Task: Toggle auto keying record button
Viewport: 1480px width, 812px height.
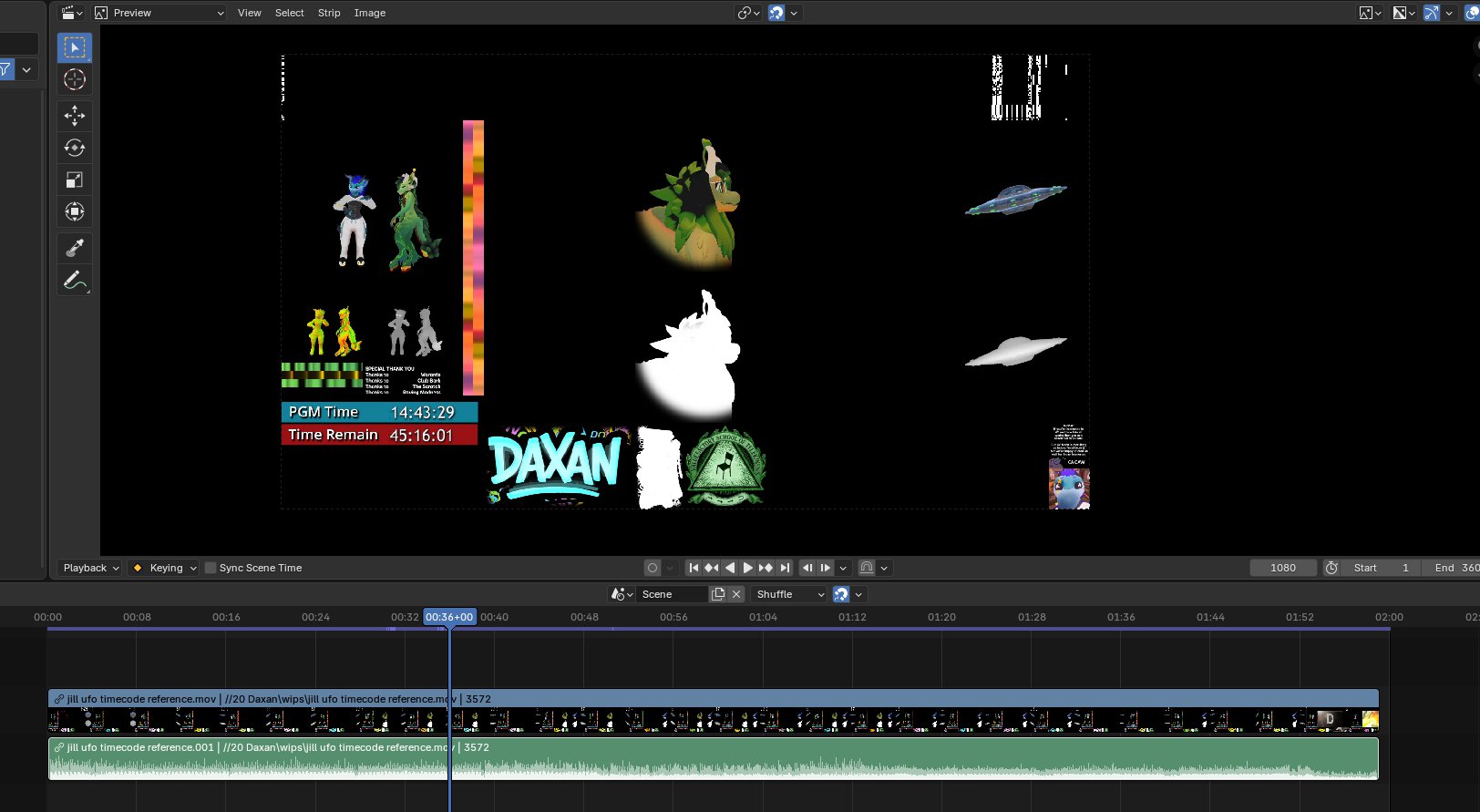Action: [x=653, y=568]
